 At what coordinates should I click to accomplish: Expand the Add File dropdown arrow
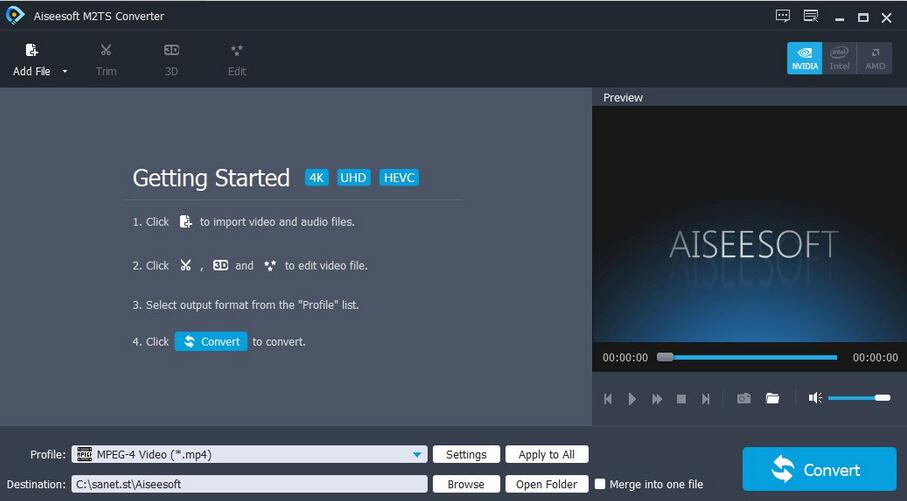pos(65,71)
